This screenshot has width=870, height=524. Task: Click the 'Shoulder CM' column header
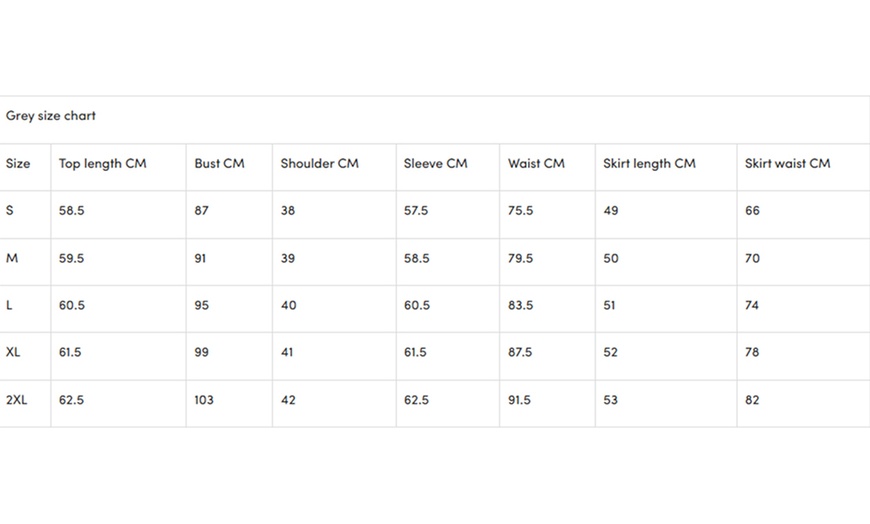(x=319, y=164)
